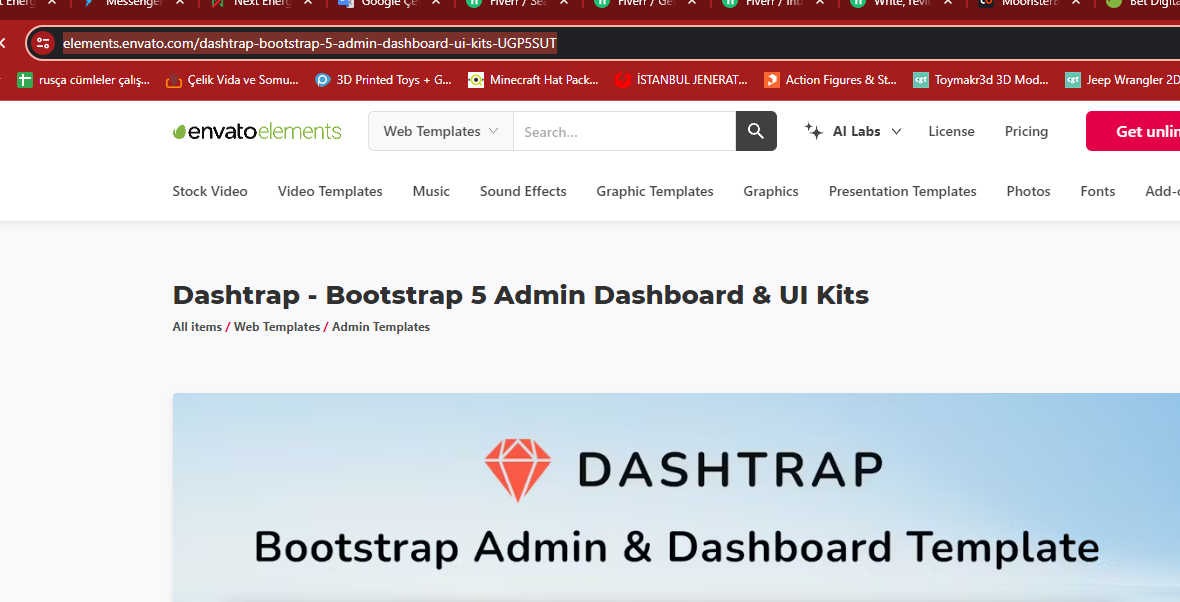Image resolution: width=1180 pixels, height=602 pixels.
Task: Click the Dashtrap page title heading
Action: coord(521,295)
